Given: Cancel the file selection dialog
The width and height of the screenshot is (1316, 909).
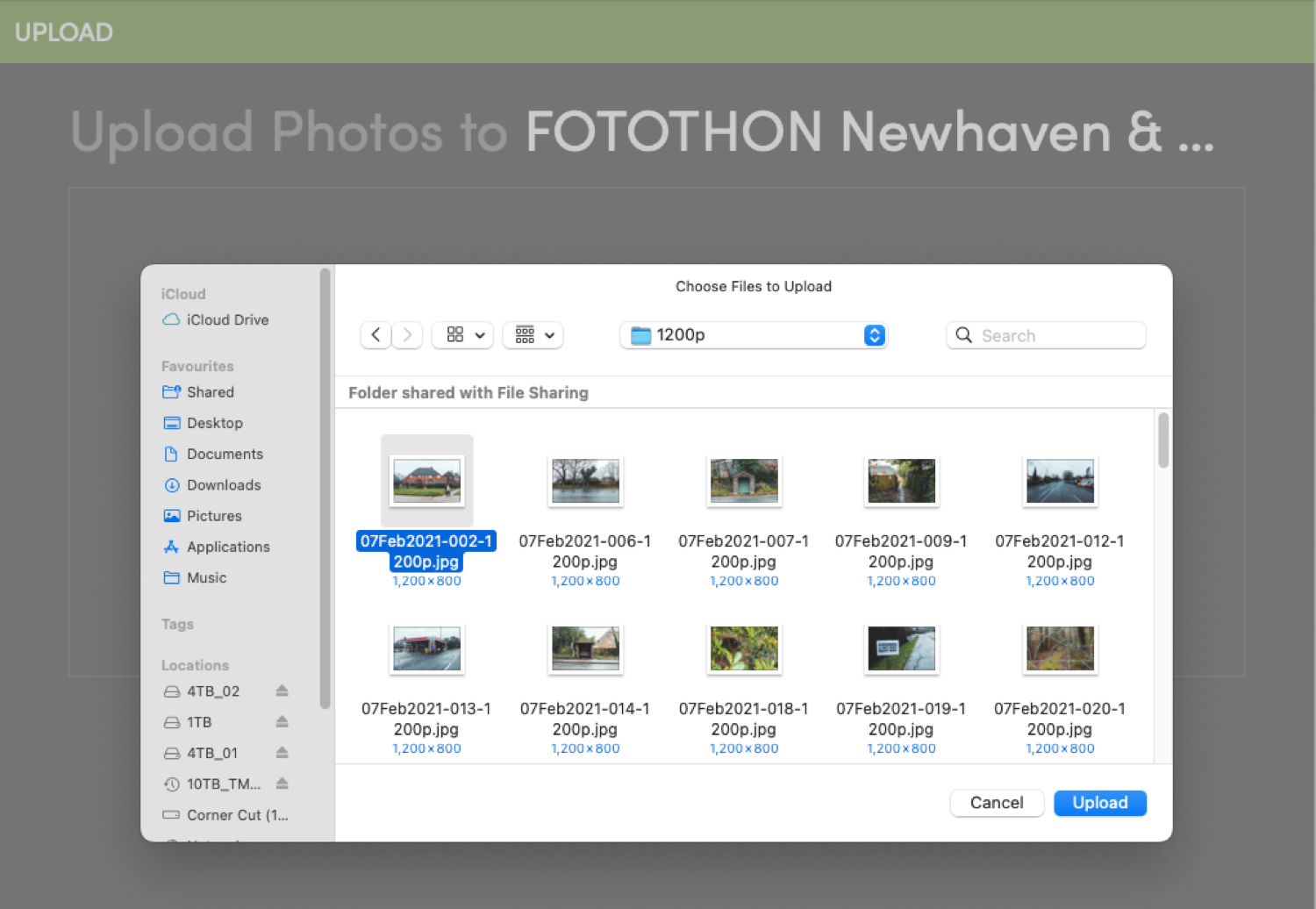Looking at the screenshot, I should (x=996, y=803).
